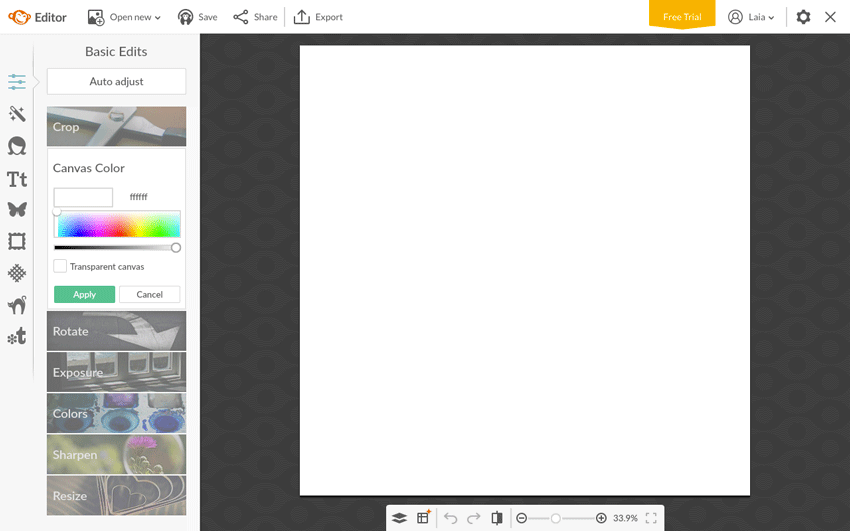Expand the Sharpen section
Image resolution: width=850 pixels, height=531 pixels.
[117, 455]
